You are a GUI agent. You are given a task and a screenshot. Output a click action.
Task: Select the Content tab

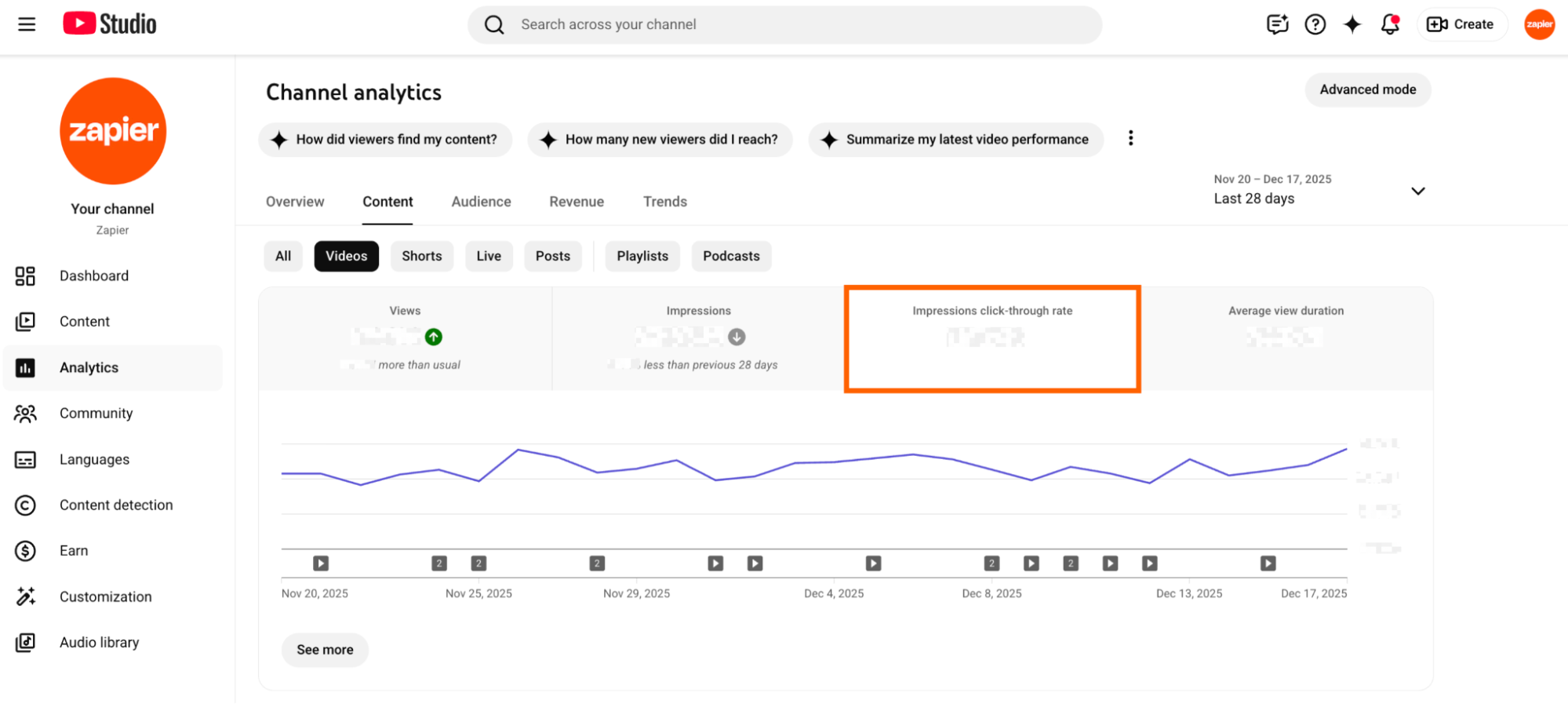pos(387,202)
